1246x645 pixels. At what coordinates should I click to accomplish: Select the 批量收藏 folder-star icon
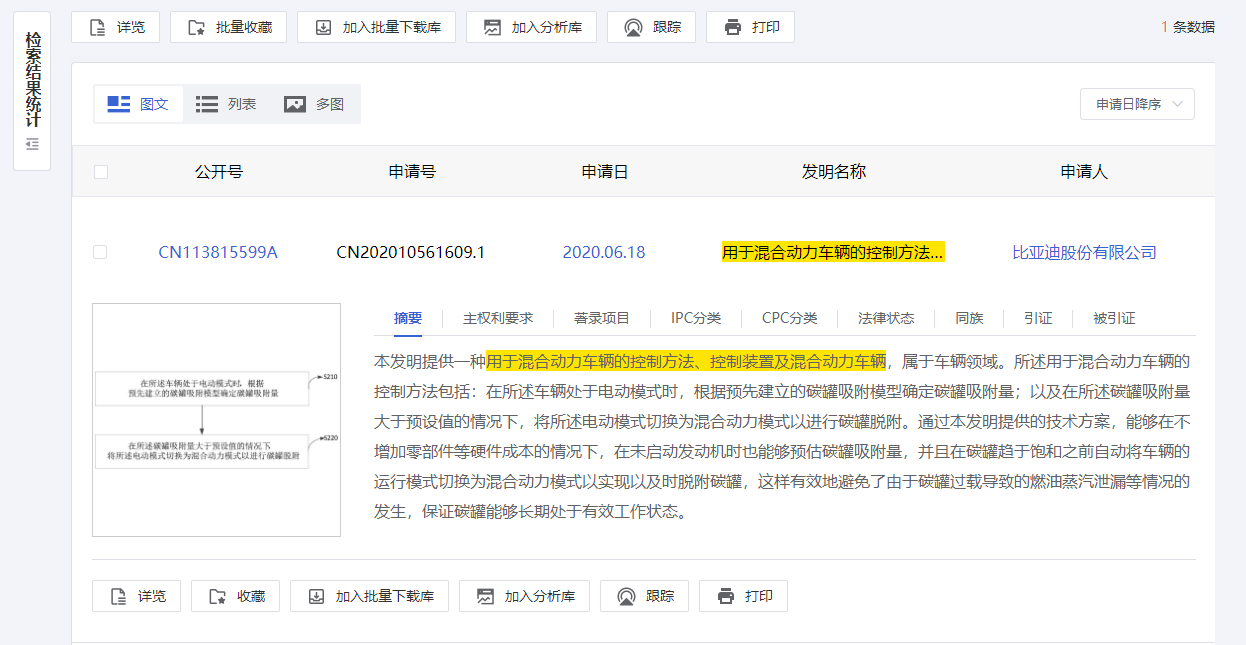pyautogui.click(x=199, y=26)
